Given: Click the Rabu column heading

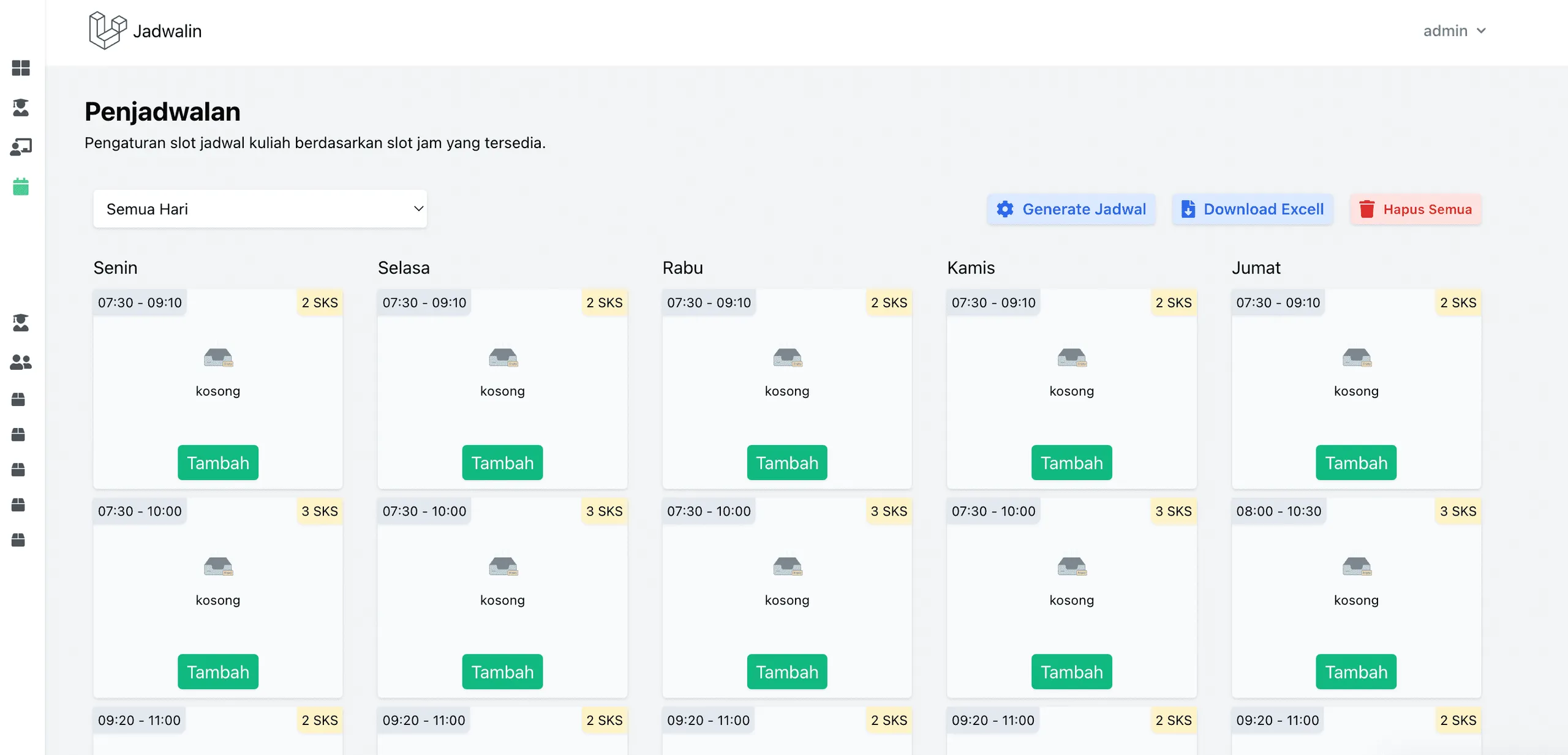Looking at the screenshot, I should coord(682,268).
